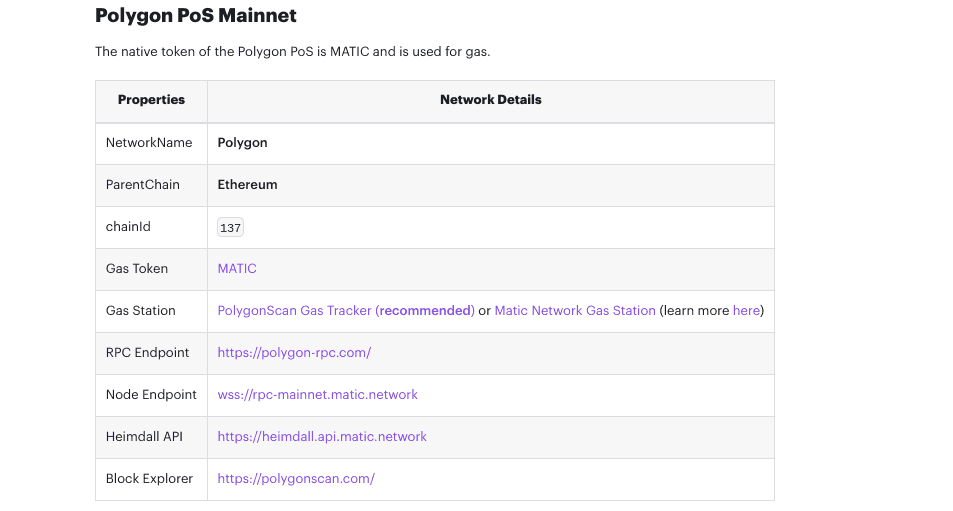Viewport: 953px width, 511px height.
Task: Click the bold Polygon network name value
Action: (243, 143)
